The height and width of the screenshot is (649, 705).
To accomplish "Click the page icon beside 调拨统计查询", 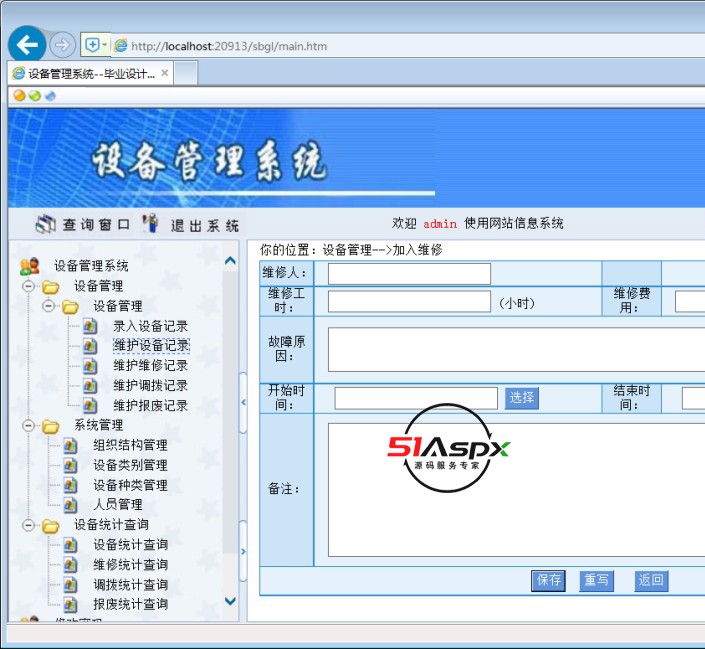I will (70, 585).
